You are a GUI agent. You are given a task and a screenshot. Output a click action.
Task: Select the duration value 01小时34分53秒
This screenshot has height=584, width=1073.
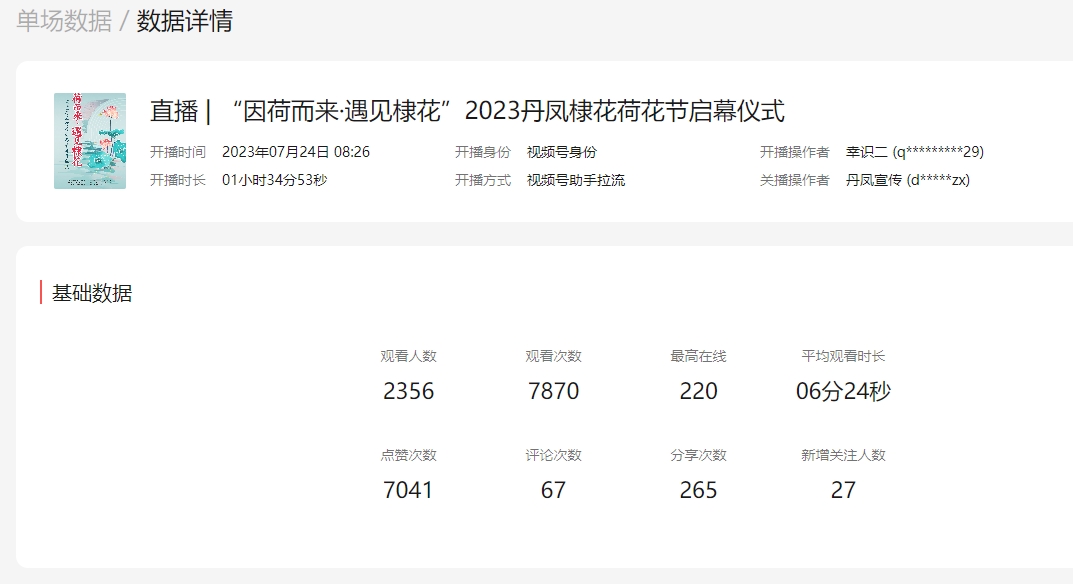(274, 180)
